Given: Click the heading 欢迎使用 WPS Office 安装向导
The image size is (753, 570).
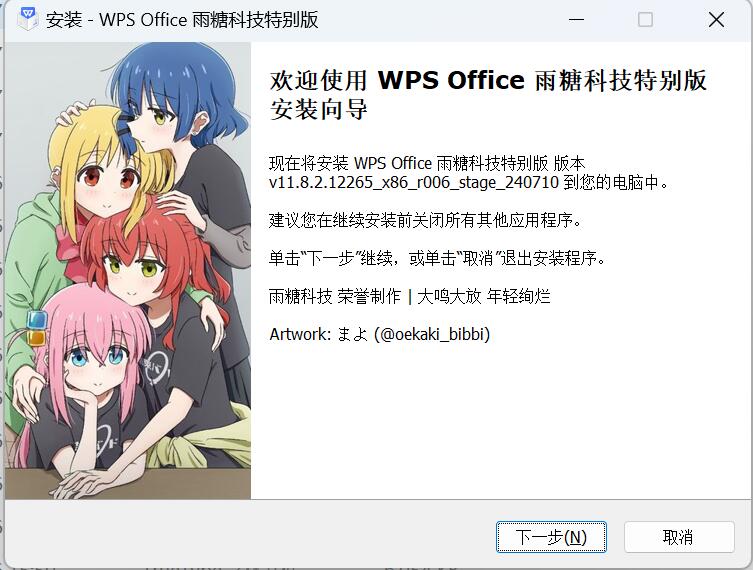Looking at the screenshot, I should coord(488,95).
